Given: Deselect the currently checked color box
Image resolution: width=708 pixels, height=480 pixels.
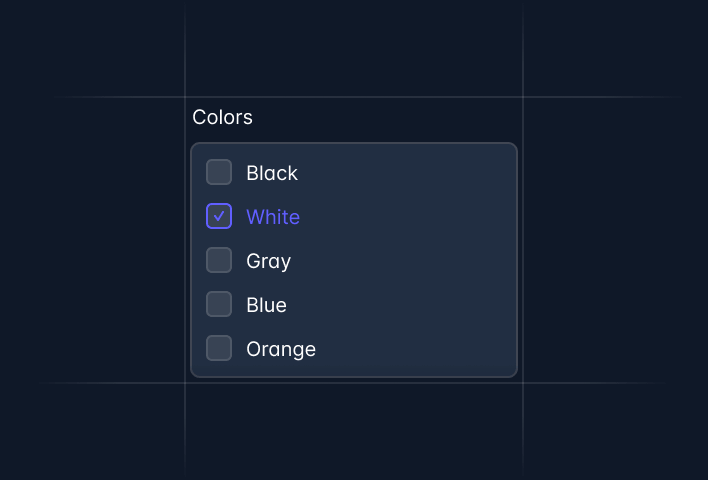Looking at the screenshot, I should [x=219, y=216].
